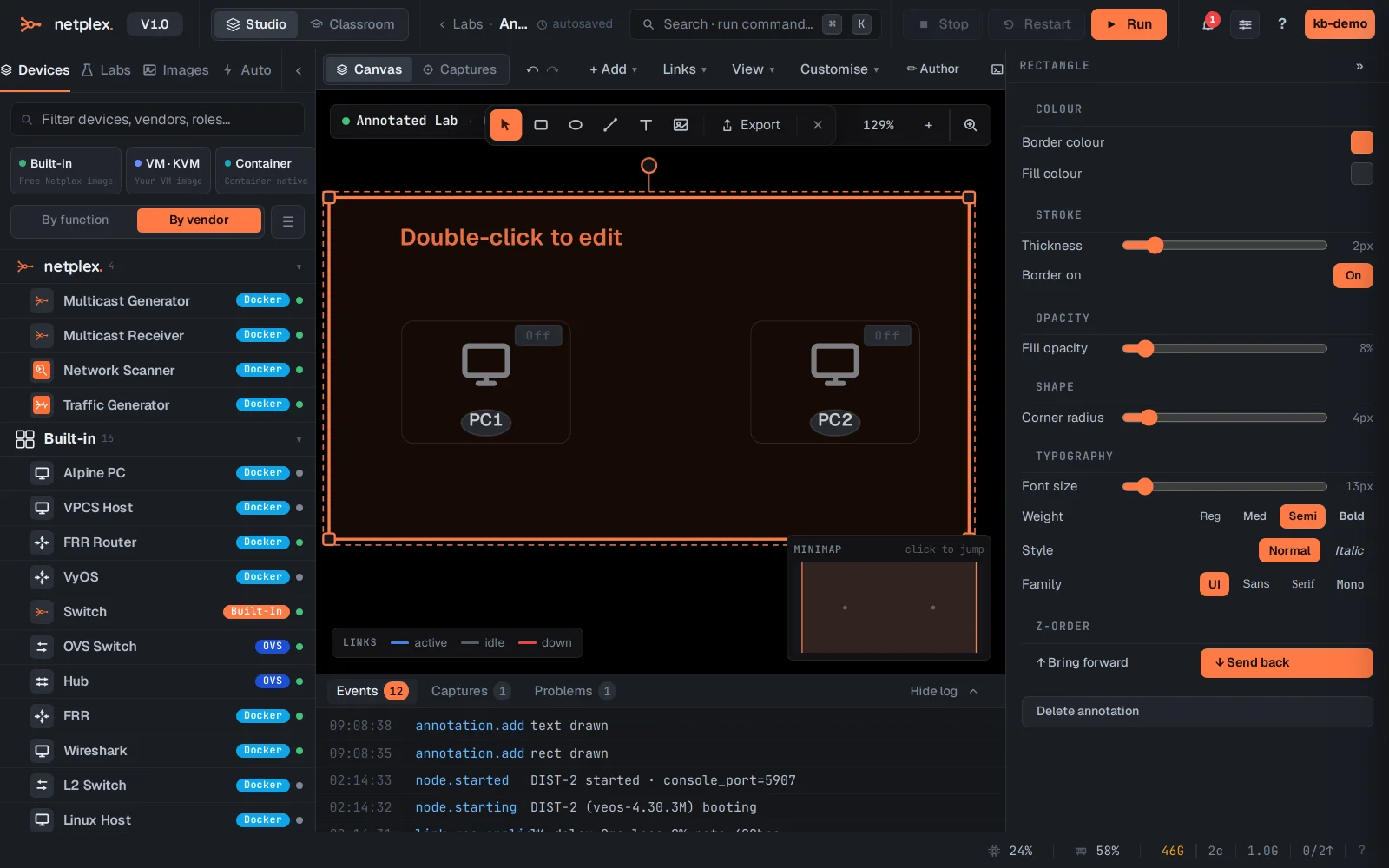Select the line drawing tool
Viewport: 1389px width, 868px height.
(x=610, y=125)
